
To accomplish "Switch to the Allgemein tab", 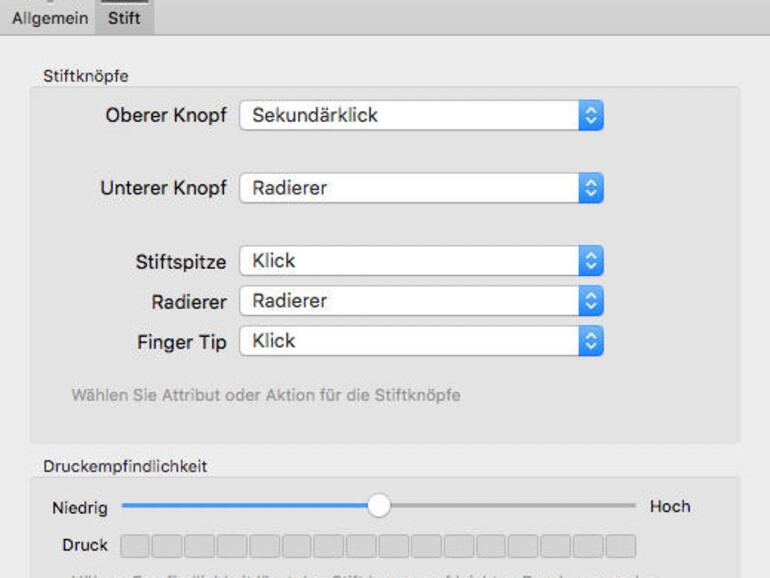I will tap(50, 18).
